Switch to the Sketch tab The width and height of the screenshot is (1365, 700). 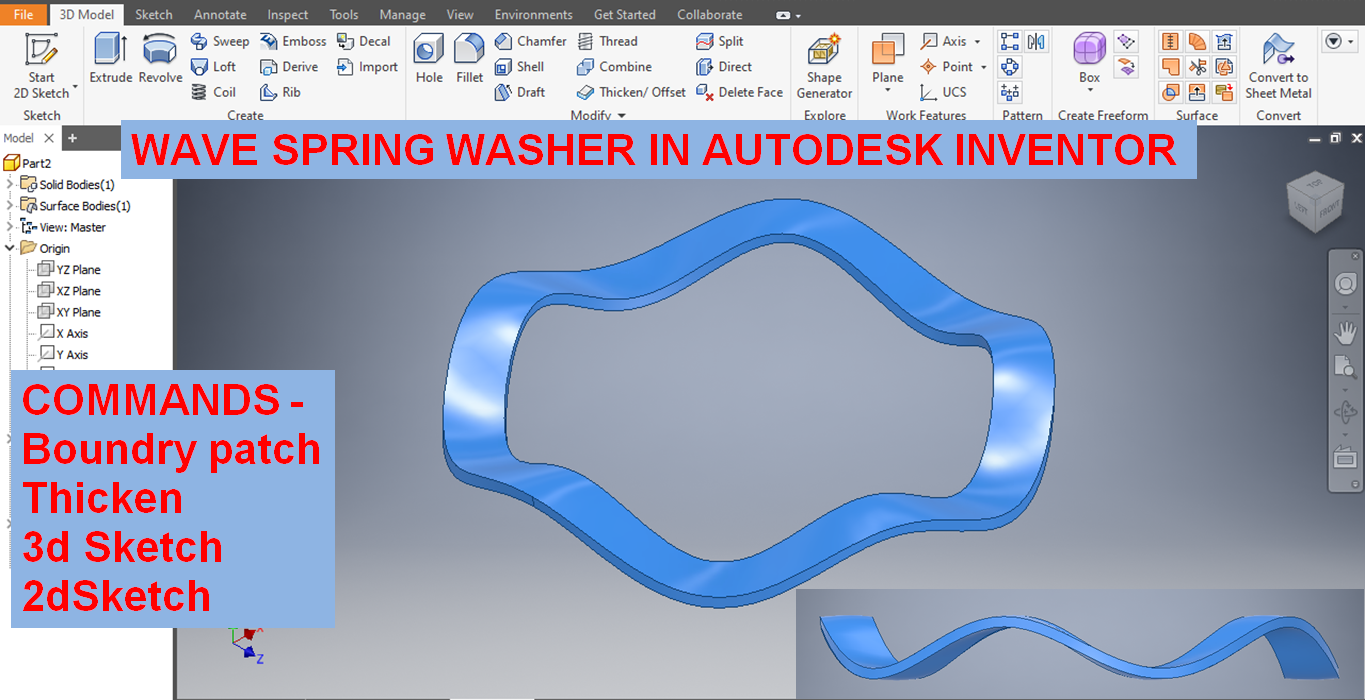coord(154,14)
